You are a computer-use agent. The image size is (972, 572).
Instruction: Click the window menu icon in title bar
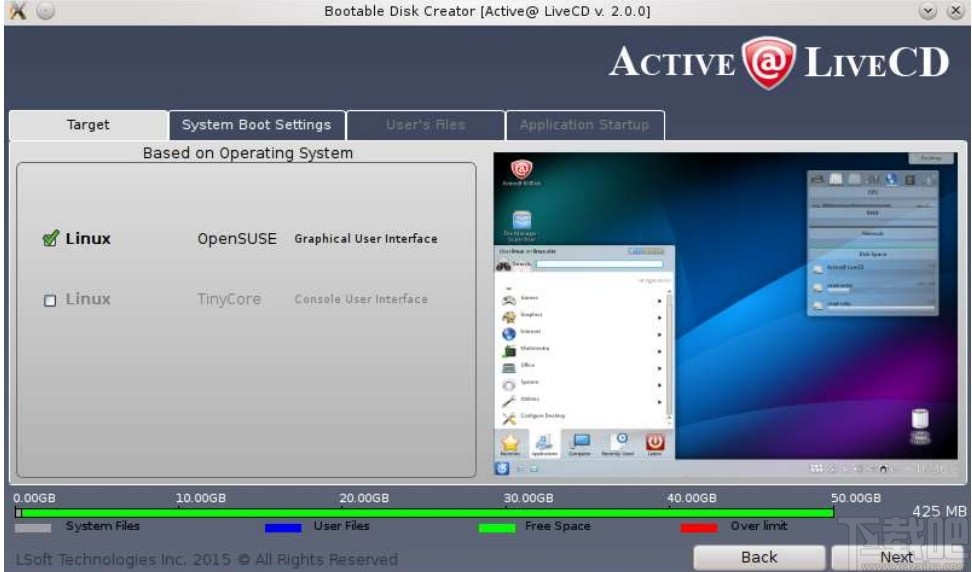tap(17, 11)
